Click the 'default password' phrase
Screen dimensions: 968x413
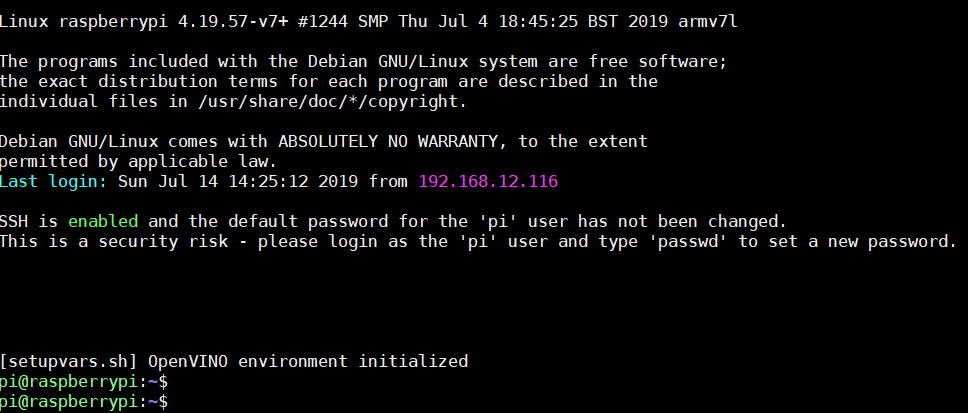click(307, 221)
